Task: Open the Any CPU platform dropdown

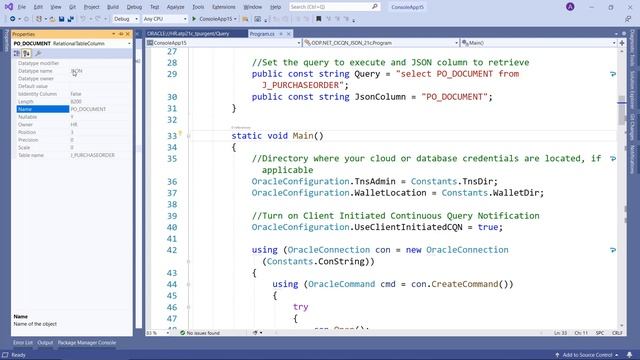Action: pyautogui.click(x=164, y=19)
